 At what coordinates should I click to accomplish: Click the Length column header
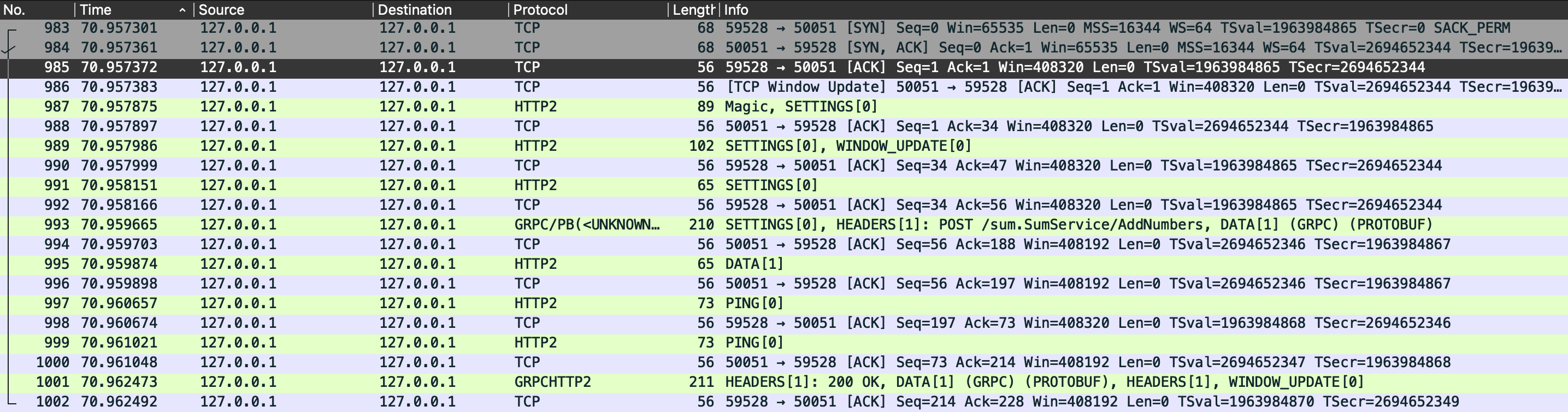pos(693,10)
